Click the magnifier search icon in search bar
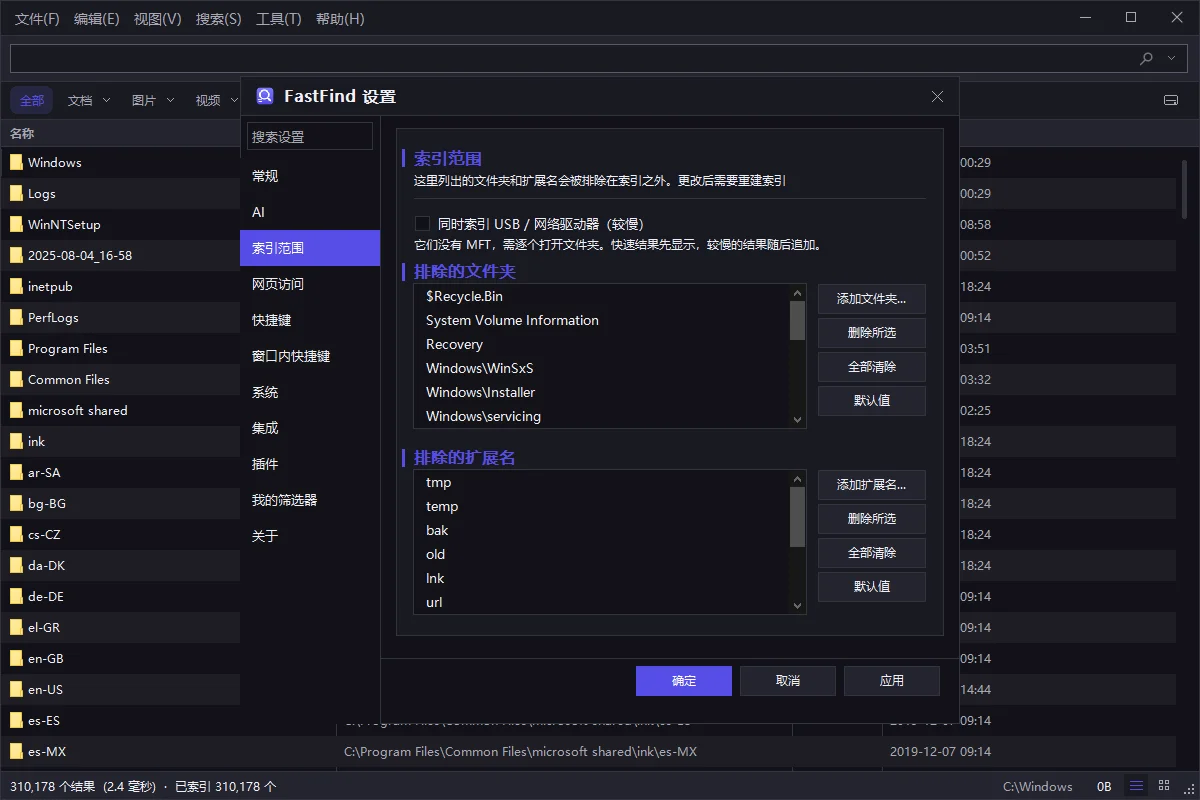 [x=1147, y=58]
